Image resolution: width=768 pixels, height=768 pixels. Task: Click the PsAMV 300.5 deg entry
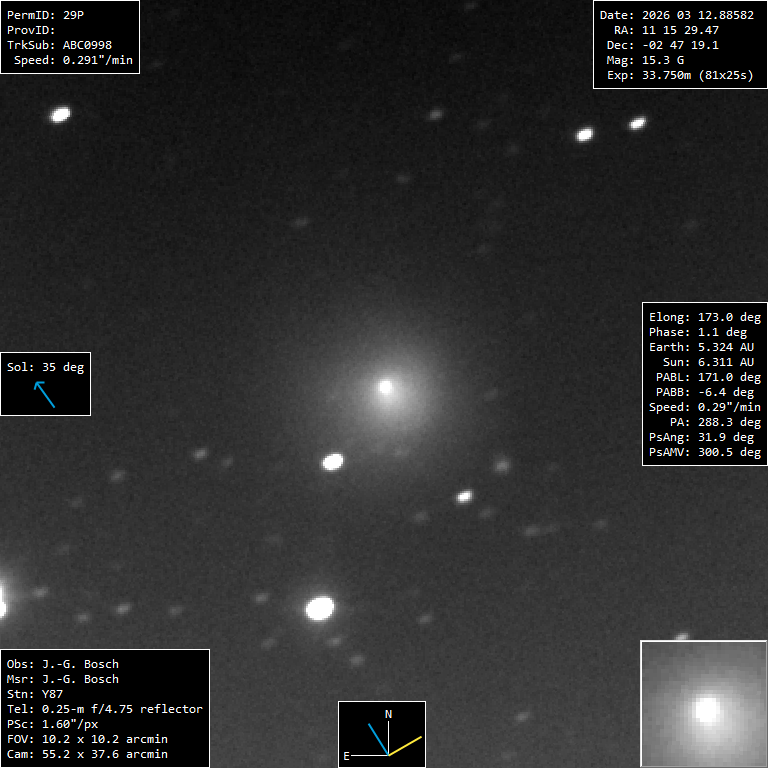point(704,452)
